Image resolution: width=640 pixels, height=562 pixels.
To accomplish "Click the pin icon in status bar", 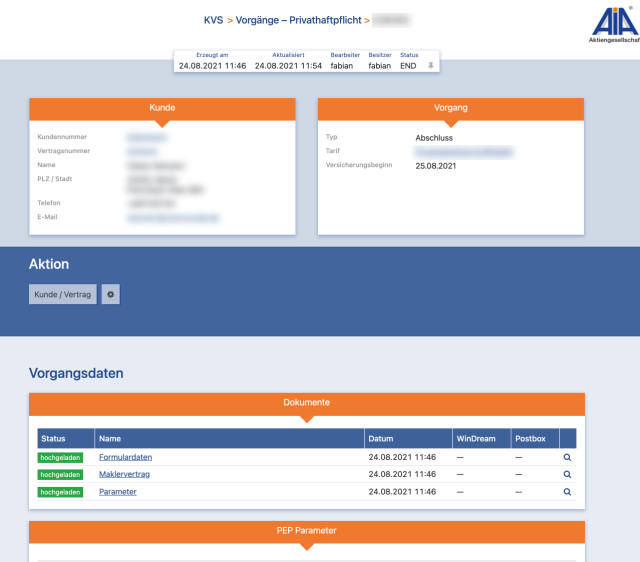I will (431, 65).
